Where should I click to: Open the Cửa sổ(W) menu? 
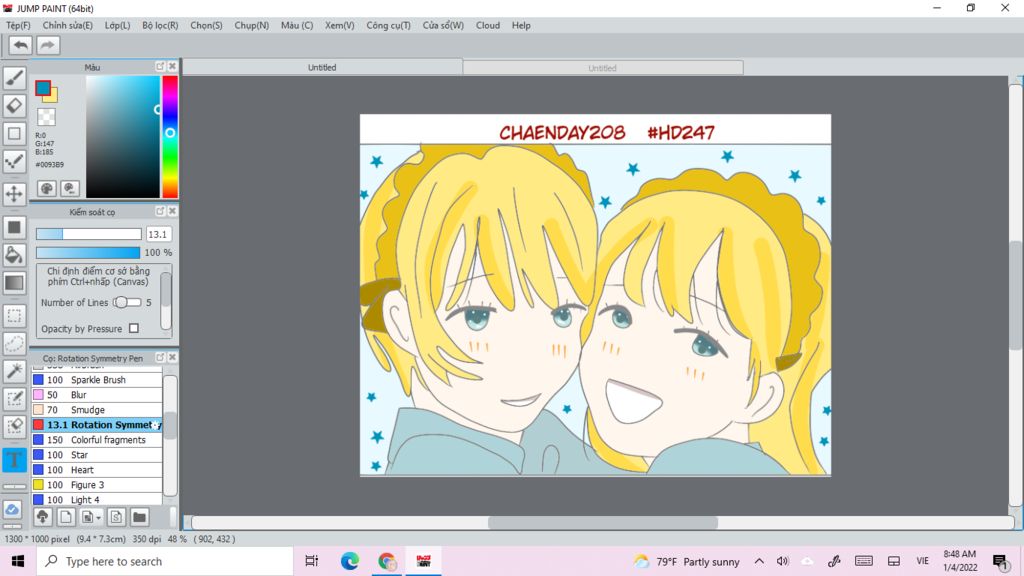coord(443,25)
